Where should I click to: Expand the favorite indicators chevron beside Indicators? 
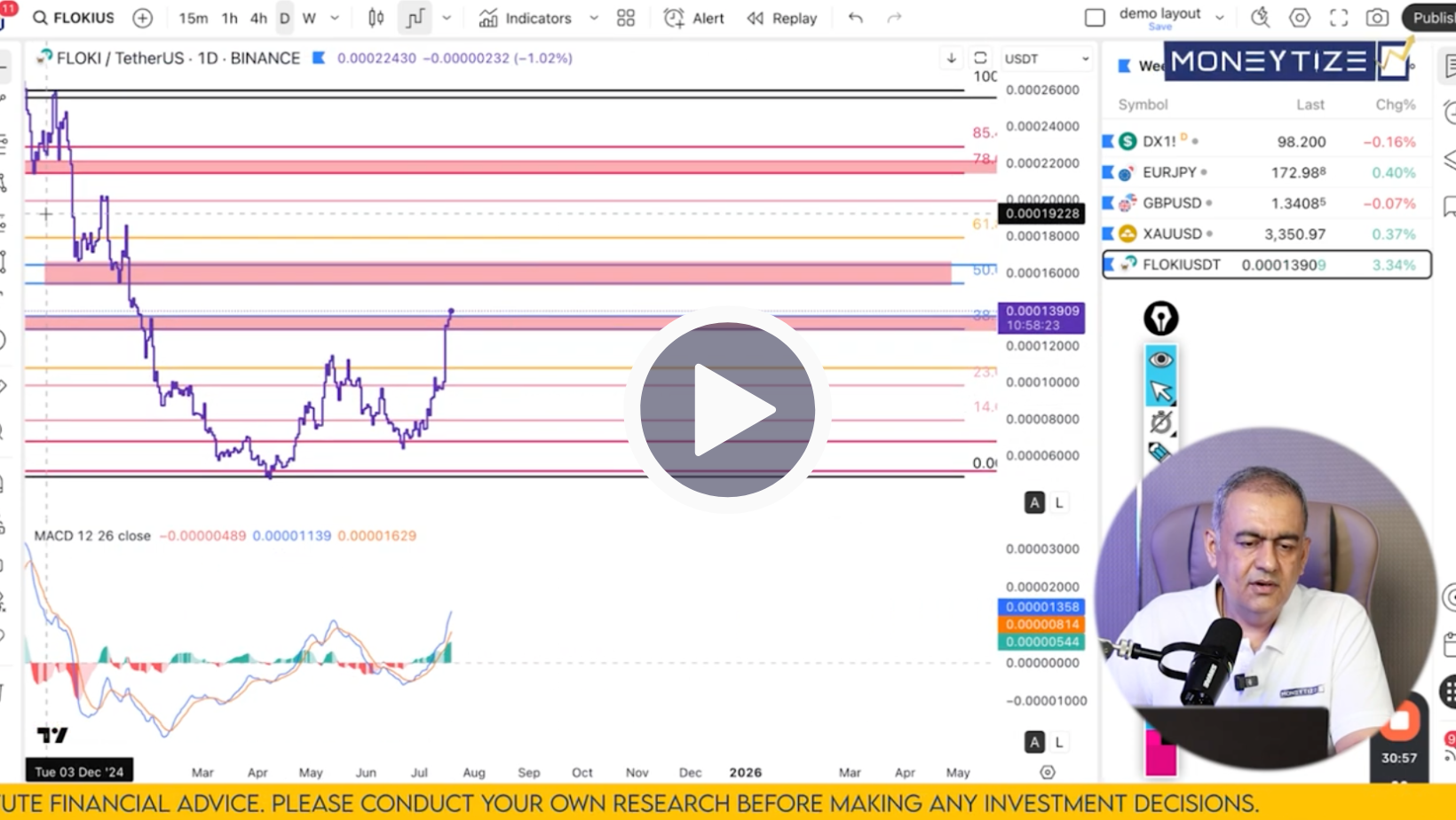coord(594,18)
